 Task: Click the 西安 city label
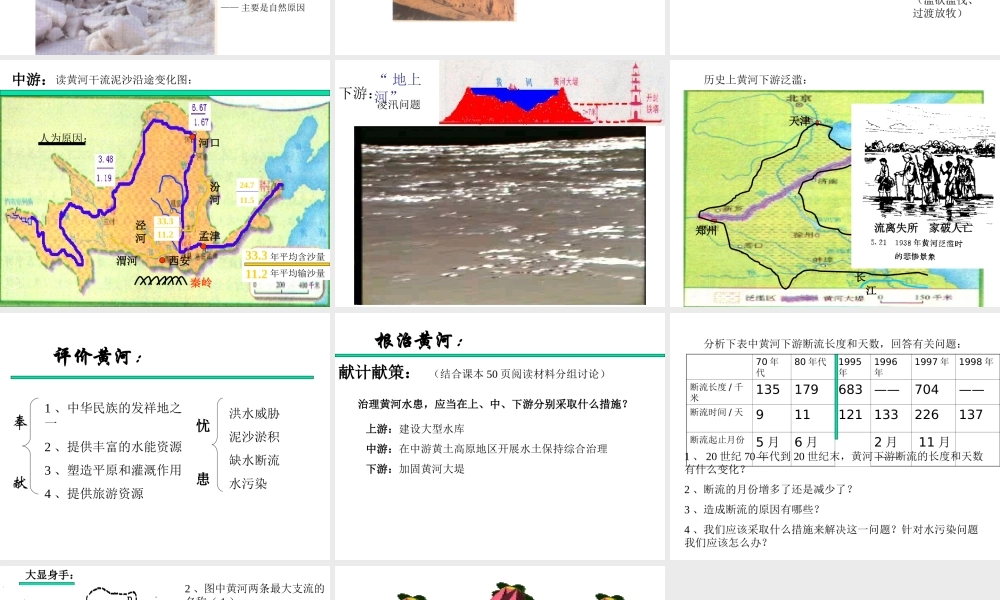click(x=179, y=261)
